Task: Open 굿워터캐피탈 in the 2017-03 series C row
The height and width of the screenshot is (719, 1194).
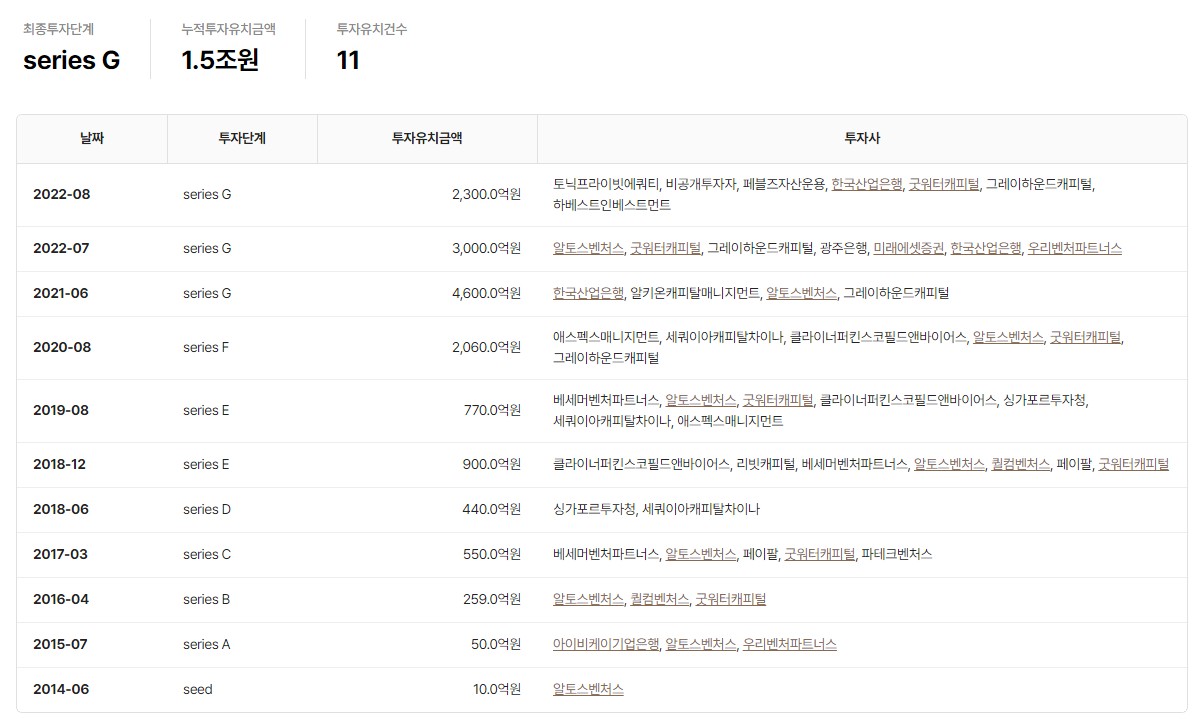Action: point(820,554)
